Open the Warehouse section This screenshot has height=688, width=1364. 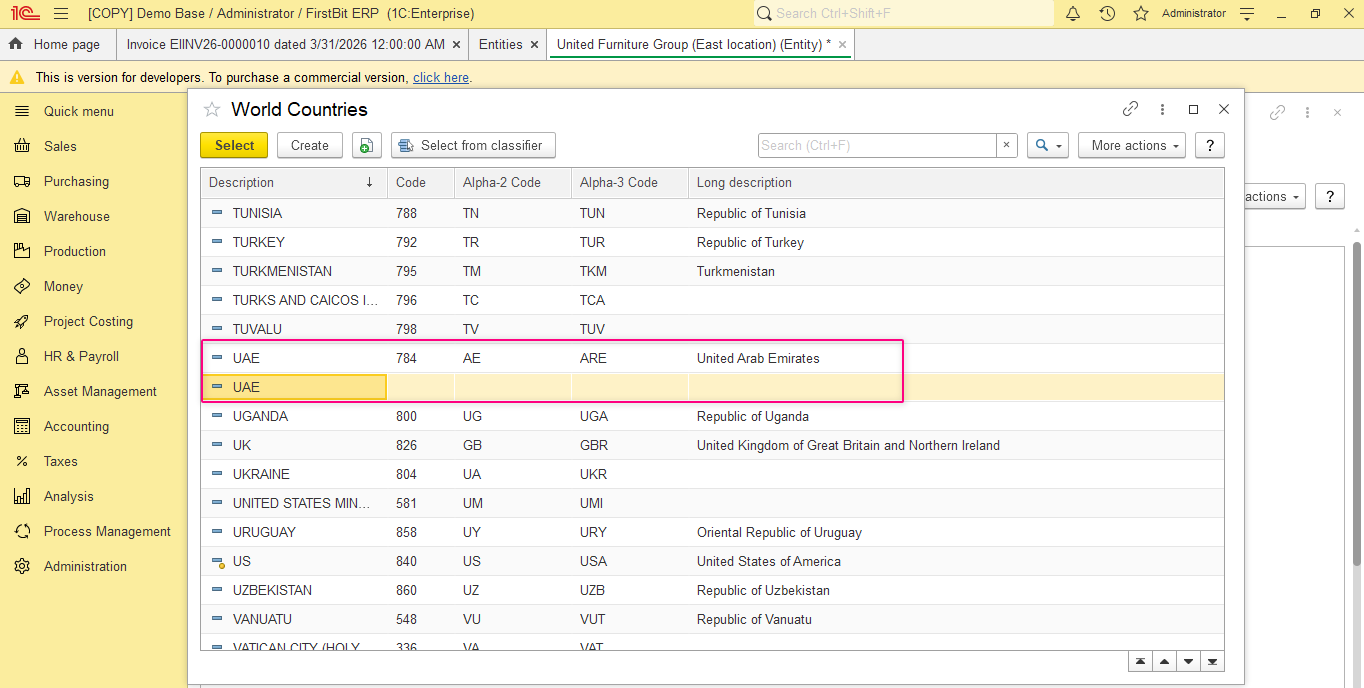[x=77, y=216]
